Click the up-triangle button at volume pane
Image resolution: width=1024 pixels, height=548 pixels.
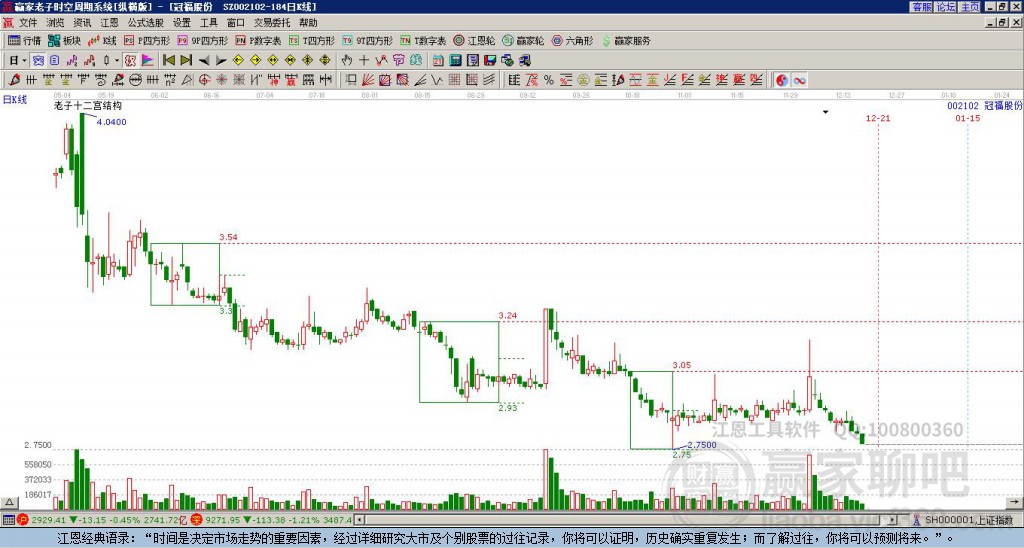8,502
